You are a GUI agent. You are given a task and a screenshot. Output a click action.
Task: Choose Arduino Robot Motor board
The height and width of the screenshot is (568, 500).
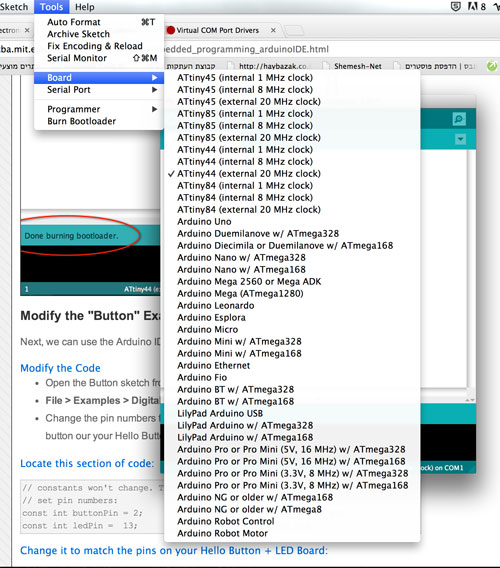click(x=292, y=533)
